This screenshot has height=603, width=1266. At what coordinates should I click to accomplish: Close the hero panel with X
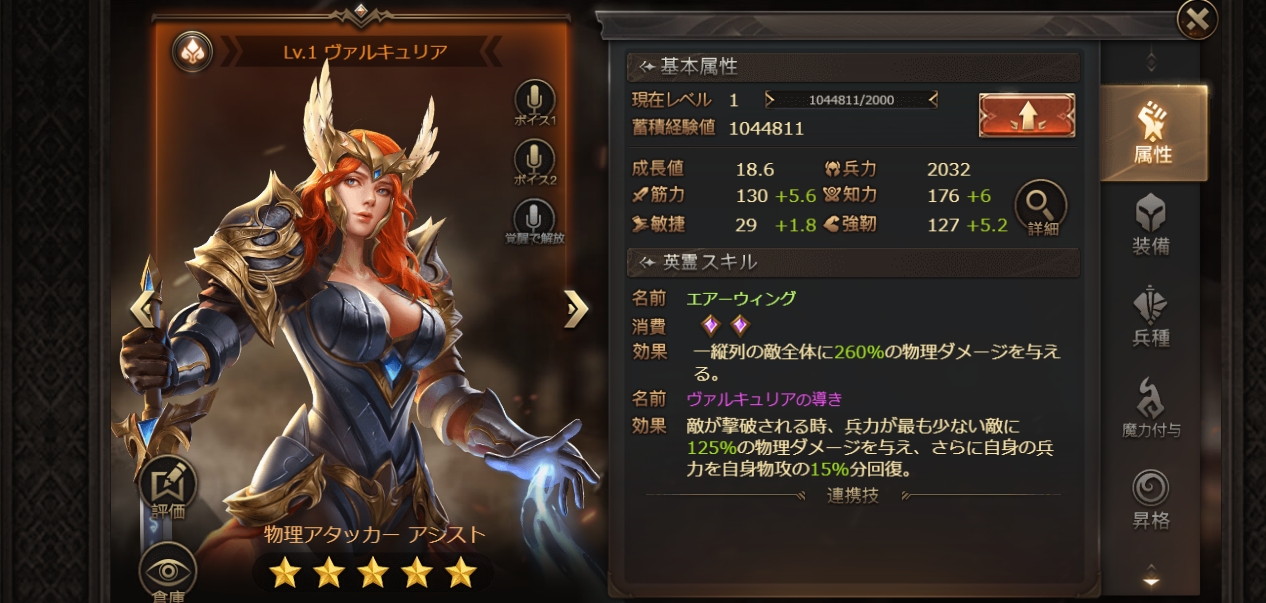click(x=1197, y=19)
